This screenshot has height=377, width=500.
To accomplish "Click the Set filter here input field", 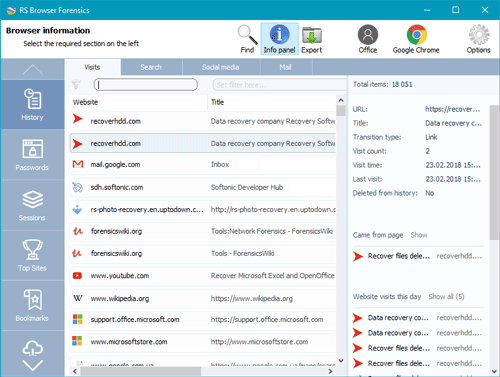I will click(279, 85).
